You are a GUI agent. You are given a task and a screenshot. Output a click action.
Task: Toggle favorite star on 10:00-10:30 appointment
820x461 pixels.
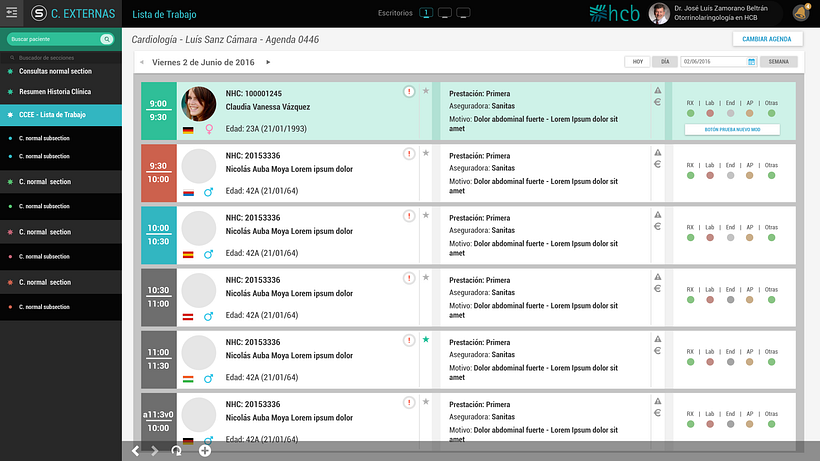pyautogui.click(x=426, y=215)
